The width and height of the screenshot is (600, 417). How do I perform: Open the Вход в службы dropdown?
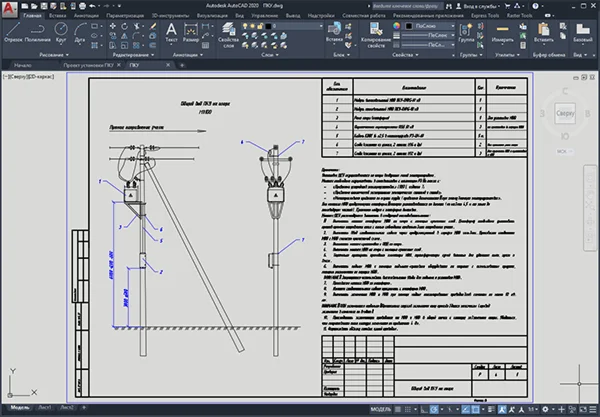click(x=478, y=6)
